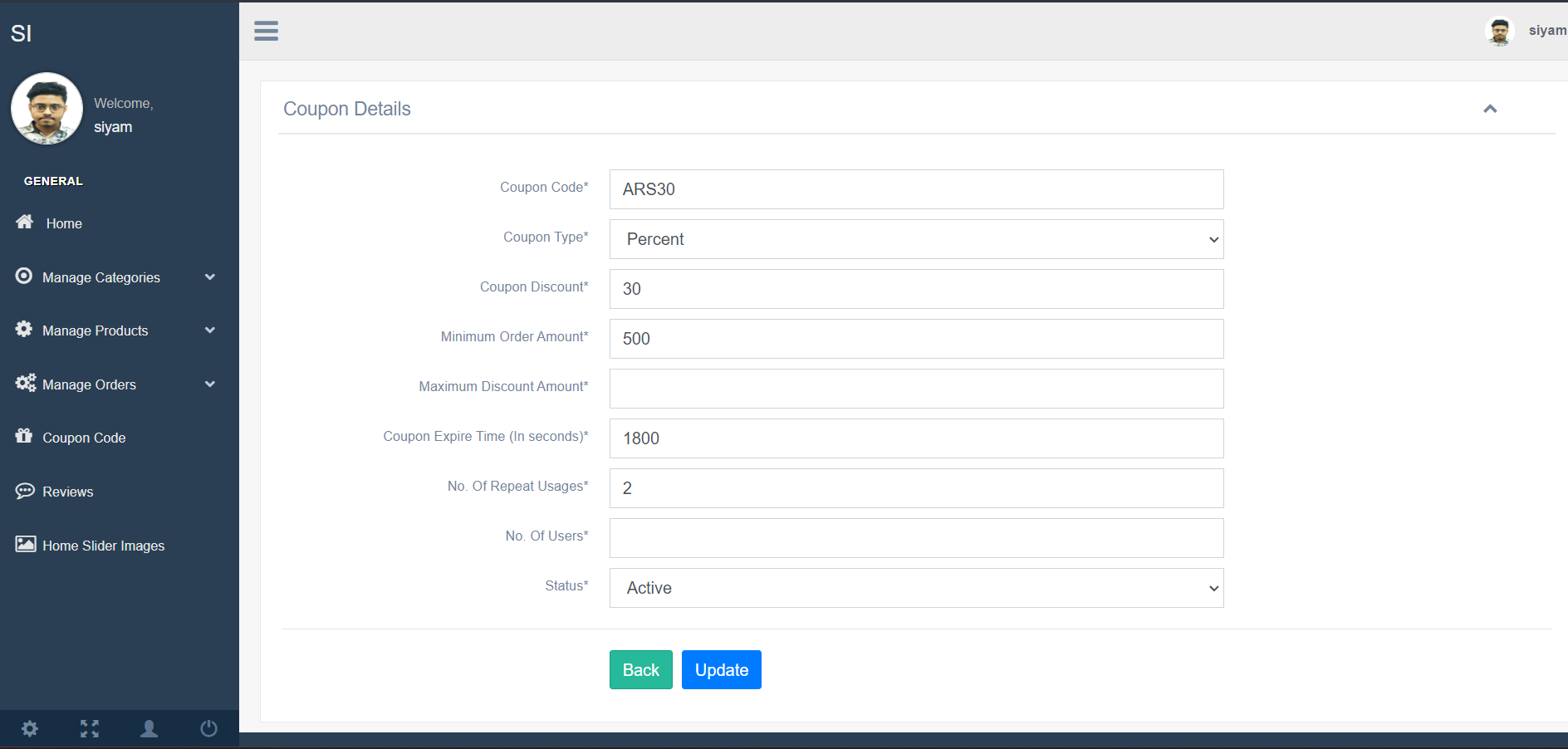Click the gift icon for Coupon Code
The width and height of the screenshot is (1568, 749).
coord(24,436)
